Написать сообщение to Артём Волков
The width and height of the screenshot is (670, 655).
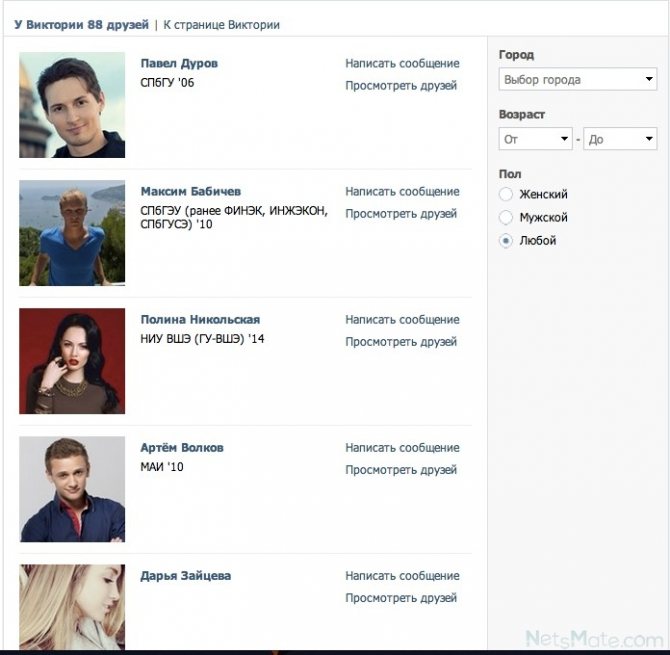[x=402, y=448]
